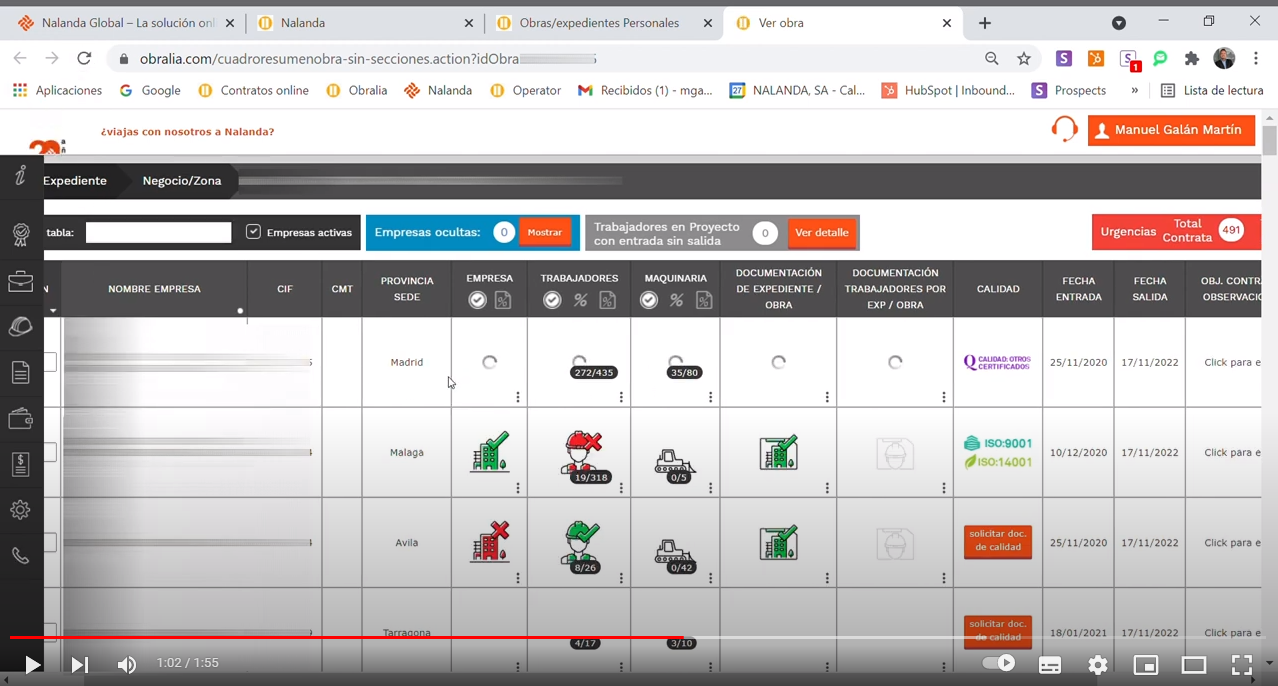Click the certification ribbon icon in sidebar
The height and width of the screenshot is (686, 1278).
pyautogui.click(x=20, y=235)
